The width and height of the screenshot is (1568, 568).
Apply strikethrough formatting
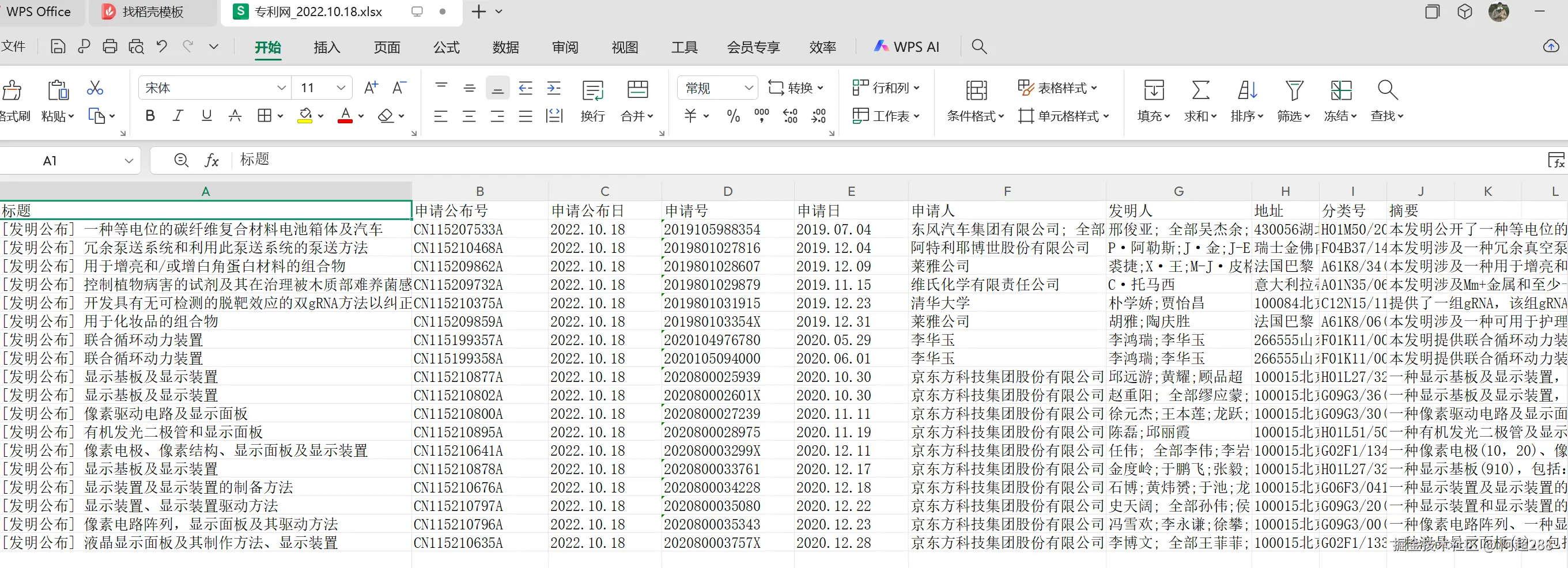pyautogui.click(x=235, y=116)
